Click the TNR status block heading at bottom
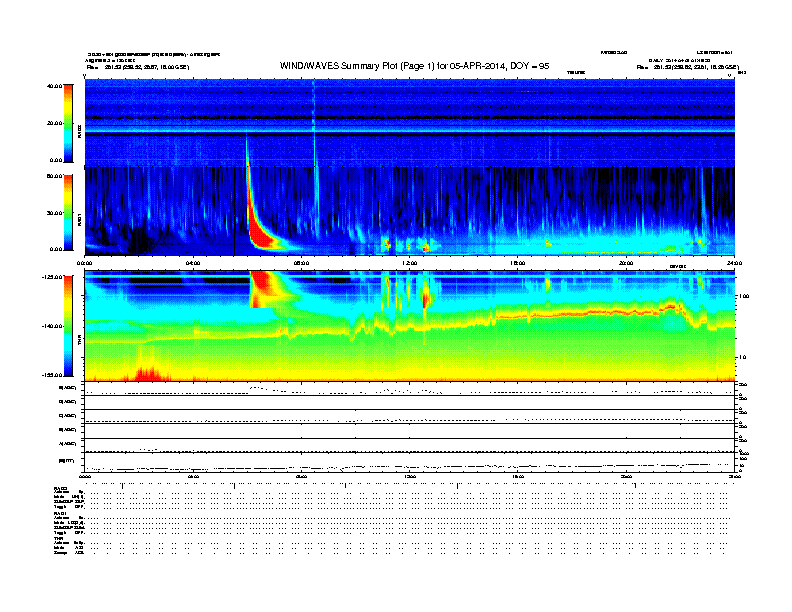Viewport: 792px width, 612px height. click(58, 538)
